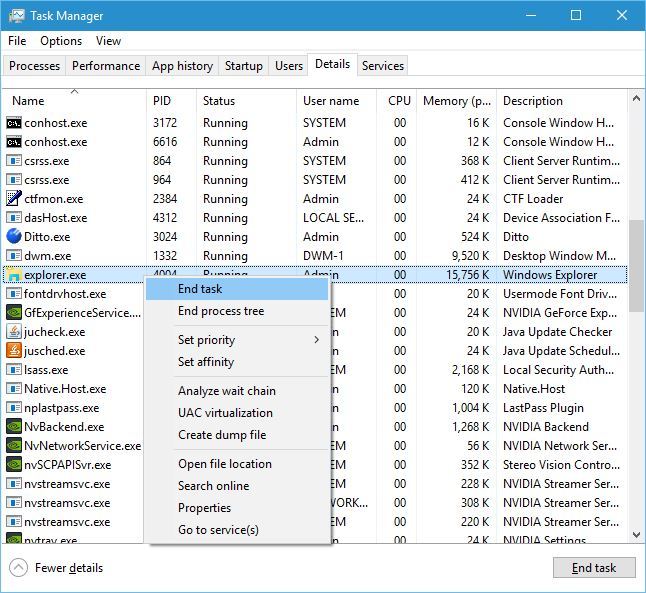Image resolution: width=646 pixels, height=593 pixels.
Task: Click the nvstreamsvc.exe icon in the 228 K row
Action: point(14,483)
